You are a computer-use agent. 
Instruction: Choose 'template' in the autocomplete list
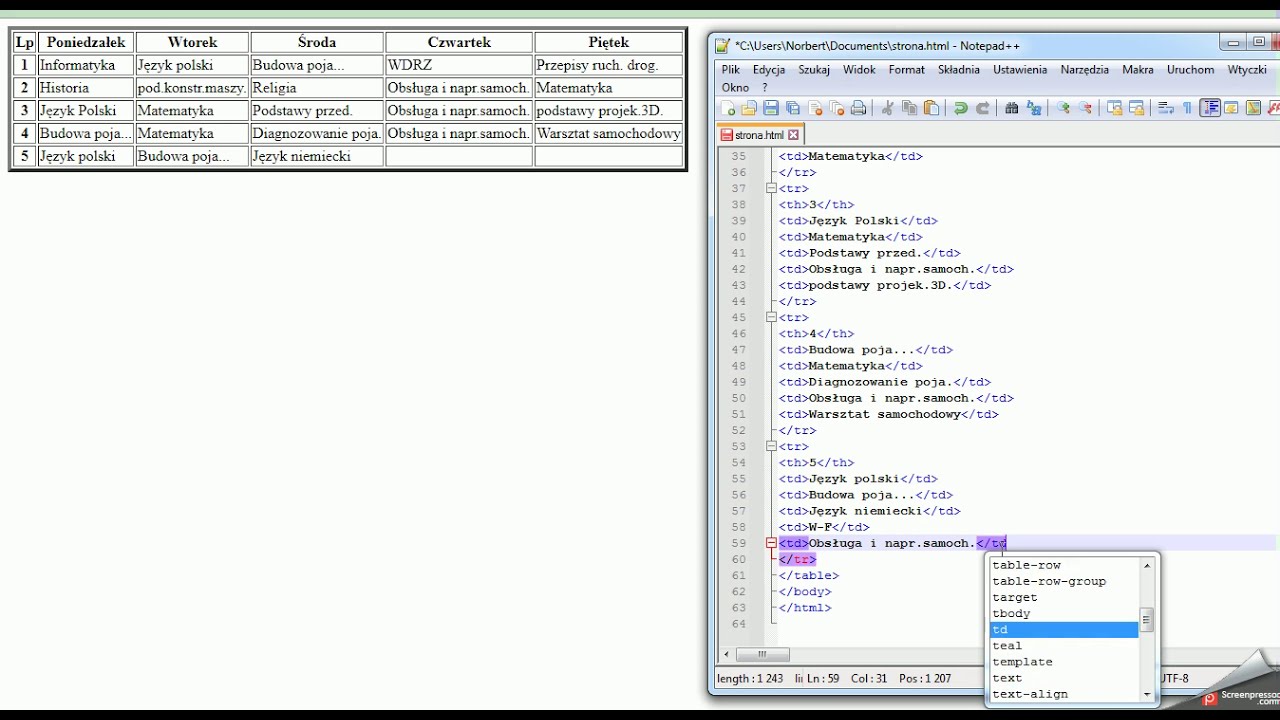[1064, 662]
